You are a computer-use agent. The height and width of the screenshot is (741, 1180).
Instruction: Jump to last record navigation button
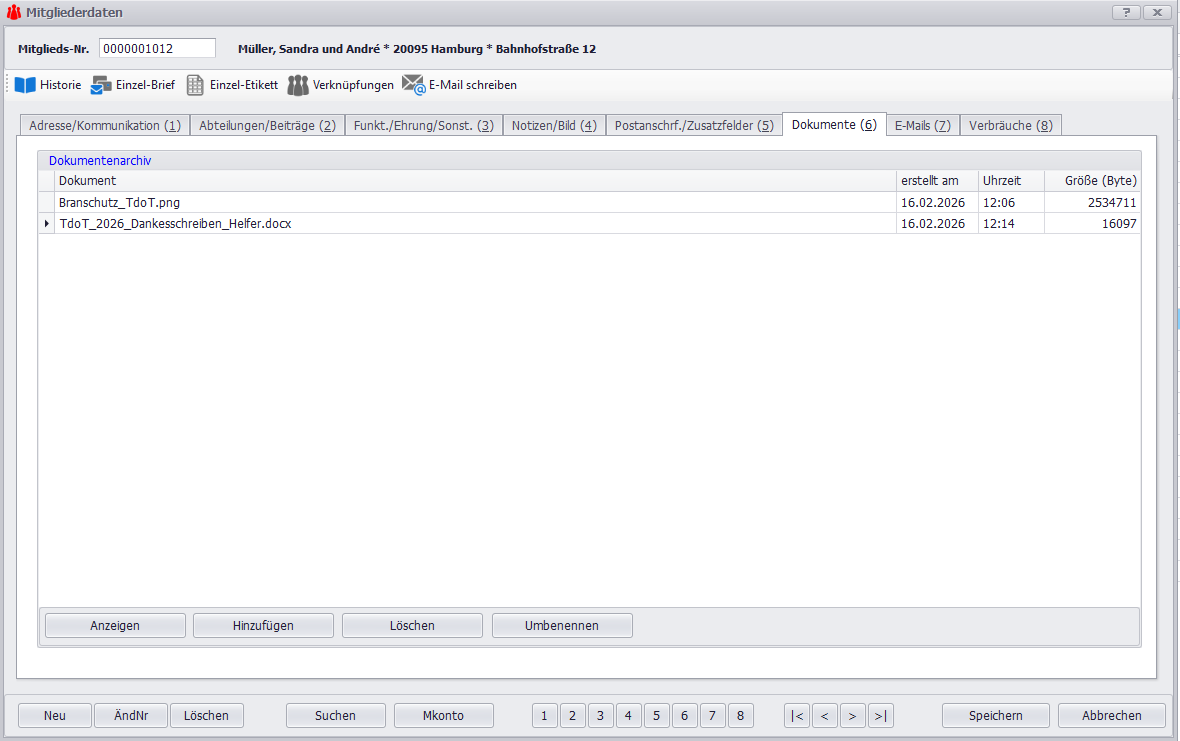tap(880, 715)
